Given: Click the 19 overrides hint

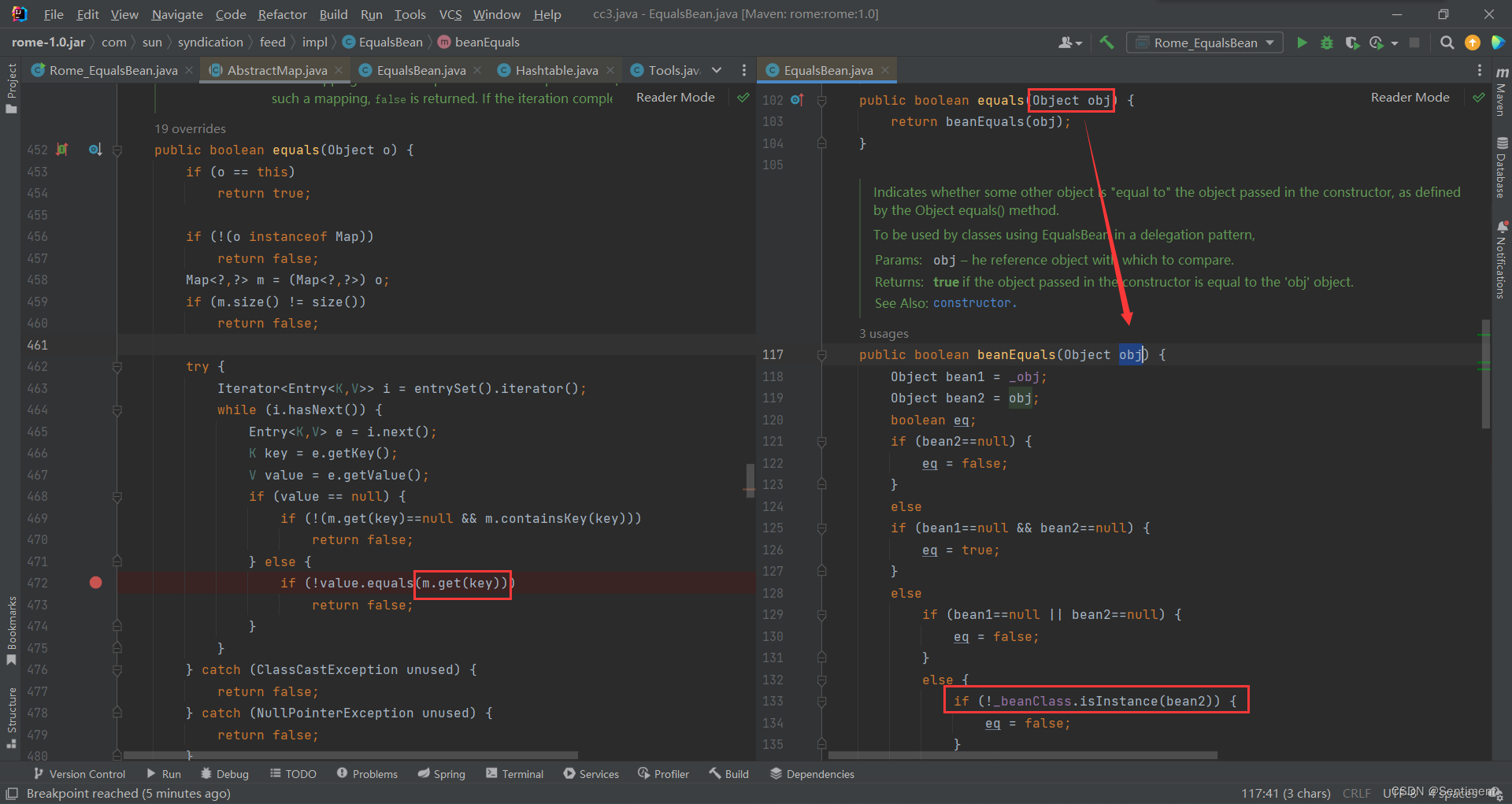Looking at the screenshot, I should [190, 128].
